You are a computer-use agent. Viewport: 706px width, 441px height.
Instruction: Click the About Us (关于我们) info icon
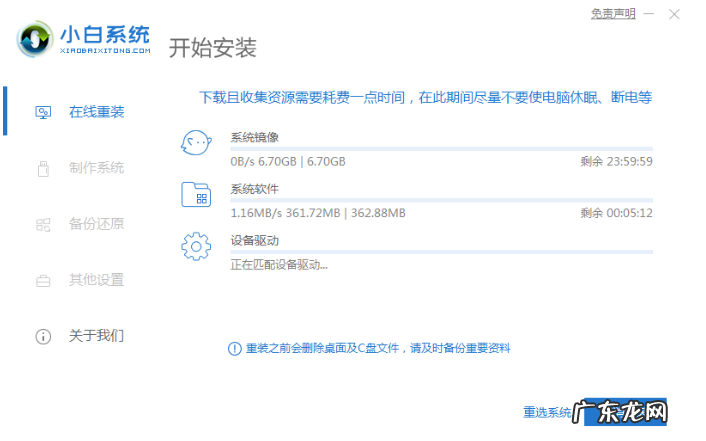click(43, 335)
